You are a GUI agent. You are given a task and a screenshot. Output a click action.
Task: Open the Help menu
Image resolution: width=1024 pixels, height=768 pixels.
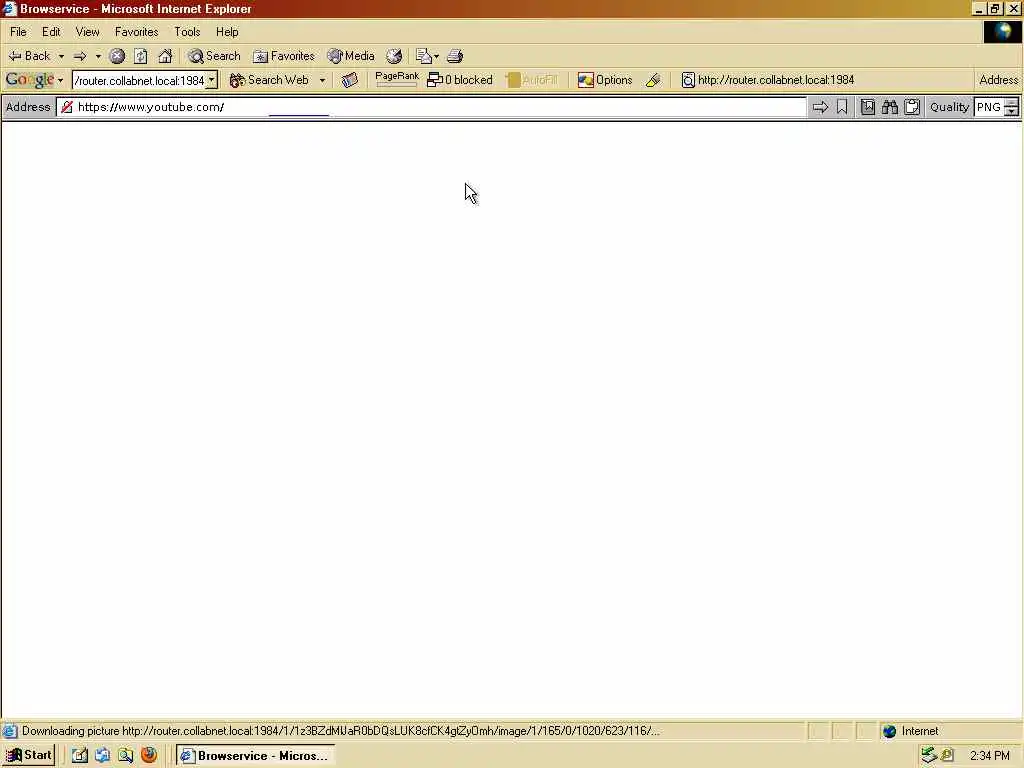227,31
